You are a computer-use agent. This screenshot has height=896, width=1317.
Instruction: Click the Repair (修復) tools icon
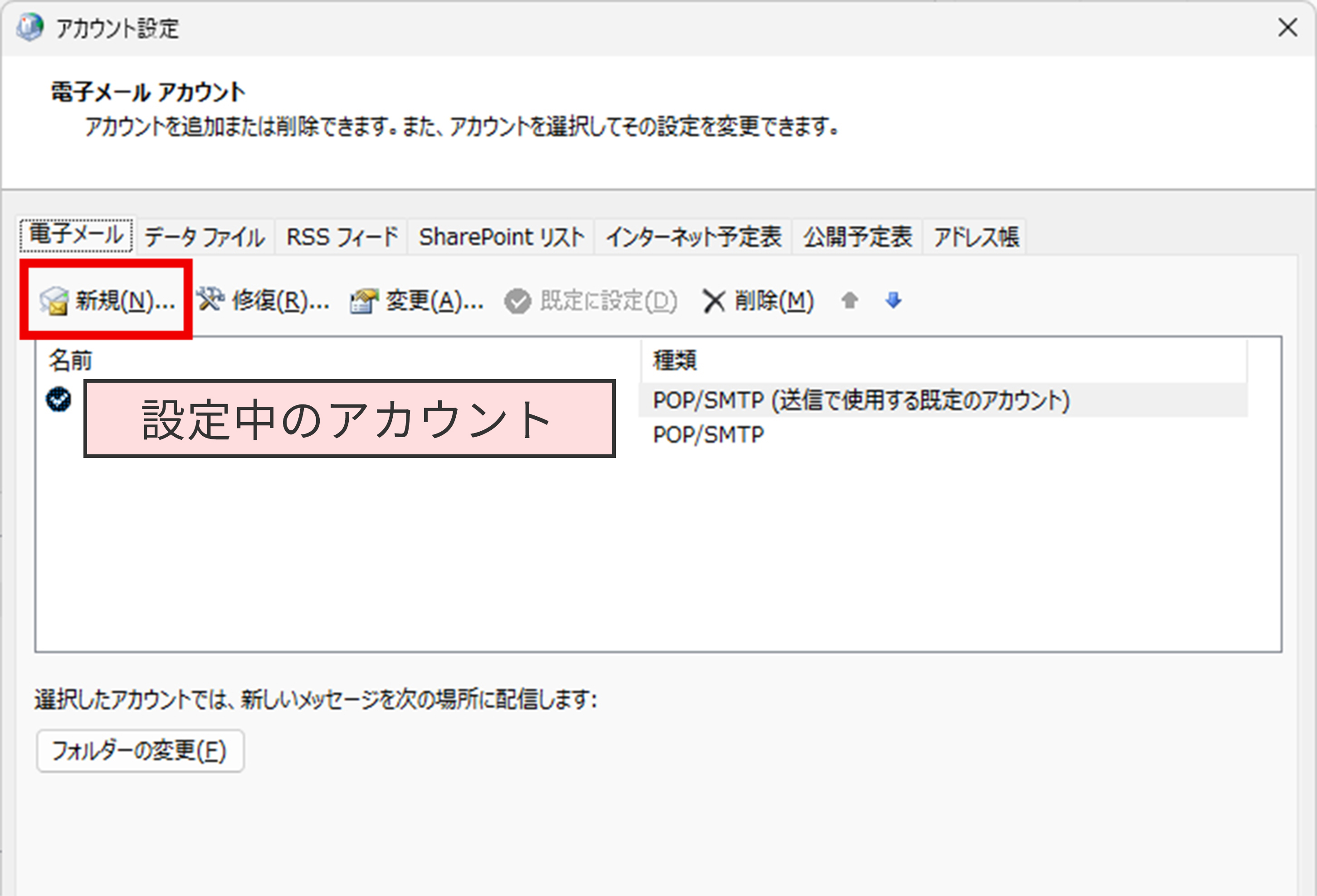(210, 299)
